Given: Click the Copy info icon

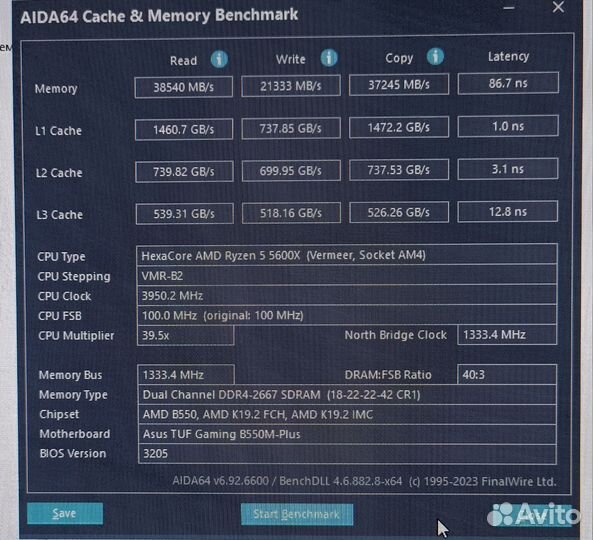Looking at the screenshot, I should point(435,57).
